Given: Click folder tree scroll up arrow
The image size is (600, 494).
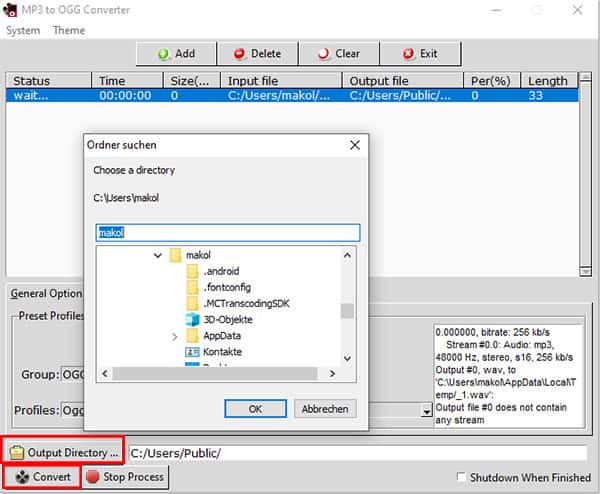Looking at the screenshot, I should coord(347,255).
